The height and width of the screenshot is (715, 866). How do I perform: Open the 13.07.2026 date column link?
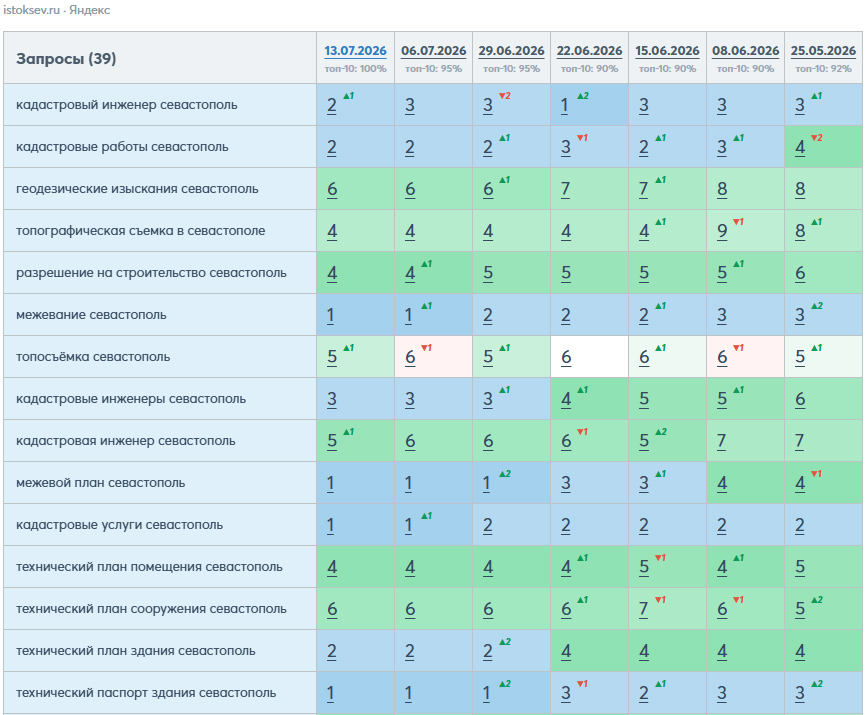tap(355, 51)
